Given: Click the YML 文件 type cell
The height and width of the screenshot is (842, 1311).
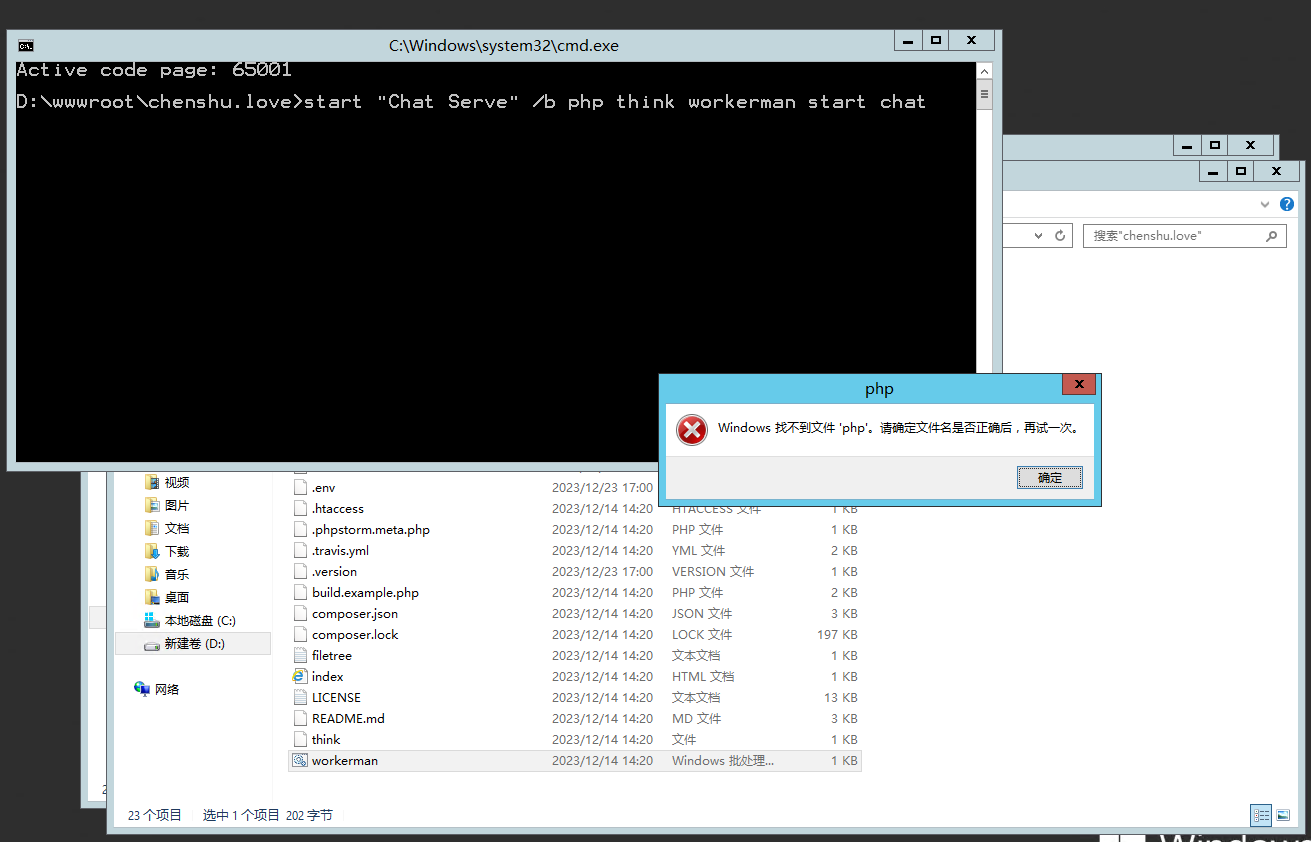Looking at the screenshot, I should (x=699, y=551).
